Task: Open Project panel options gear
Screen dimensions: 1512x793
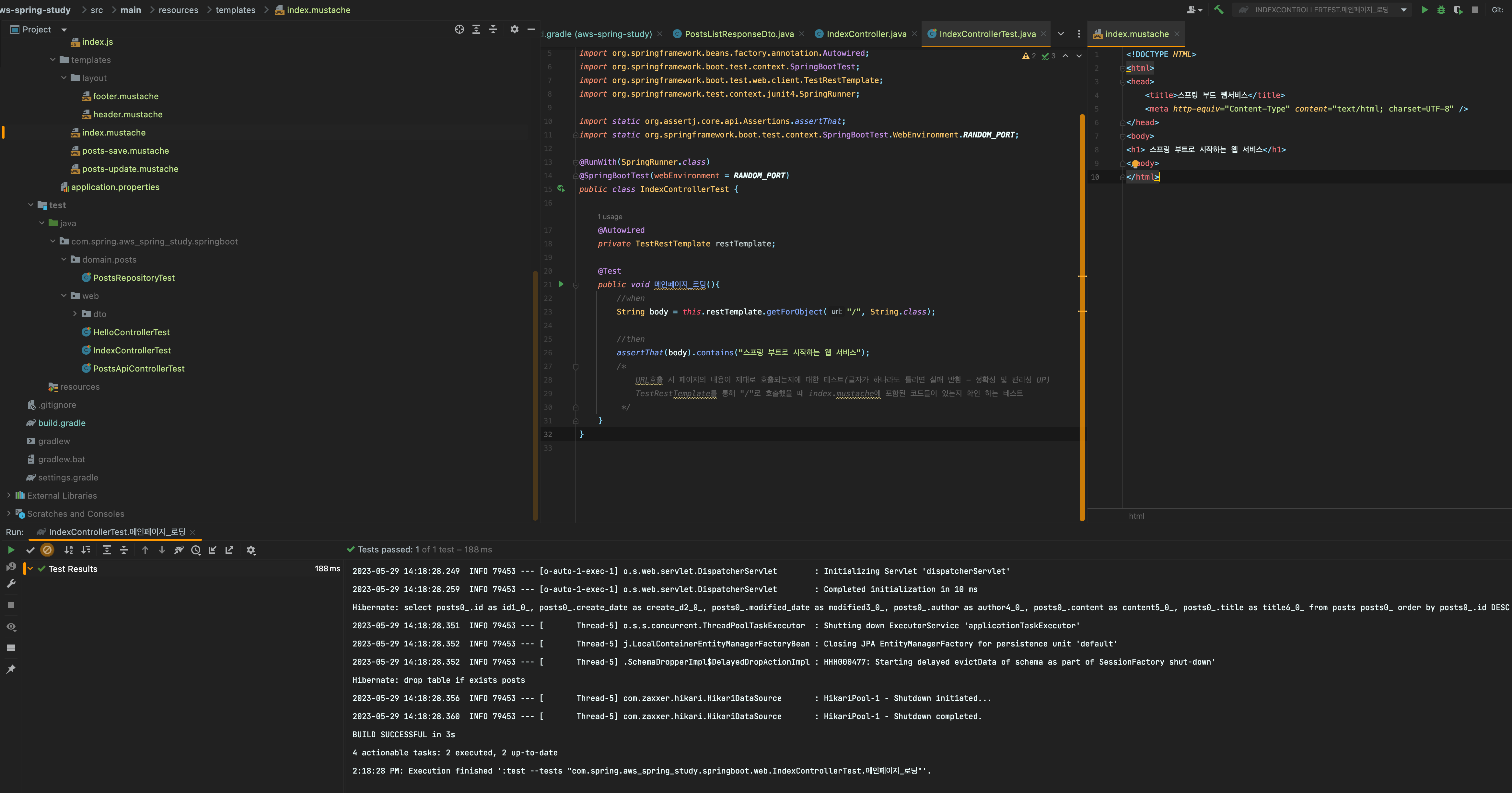Action: 515,30
